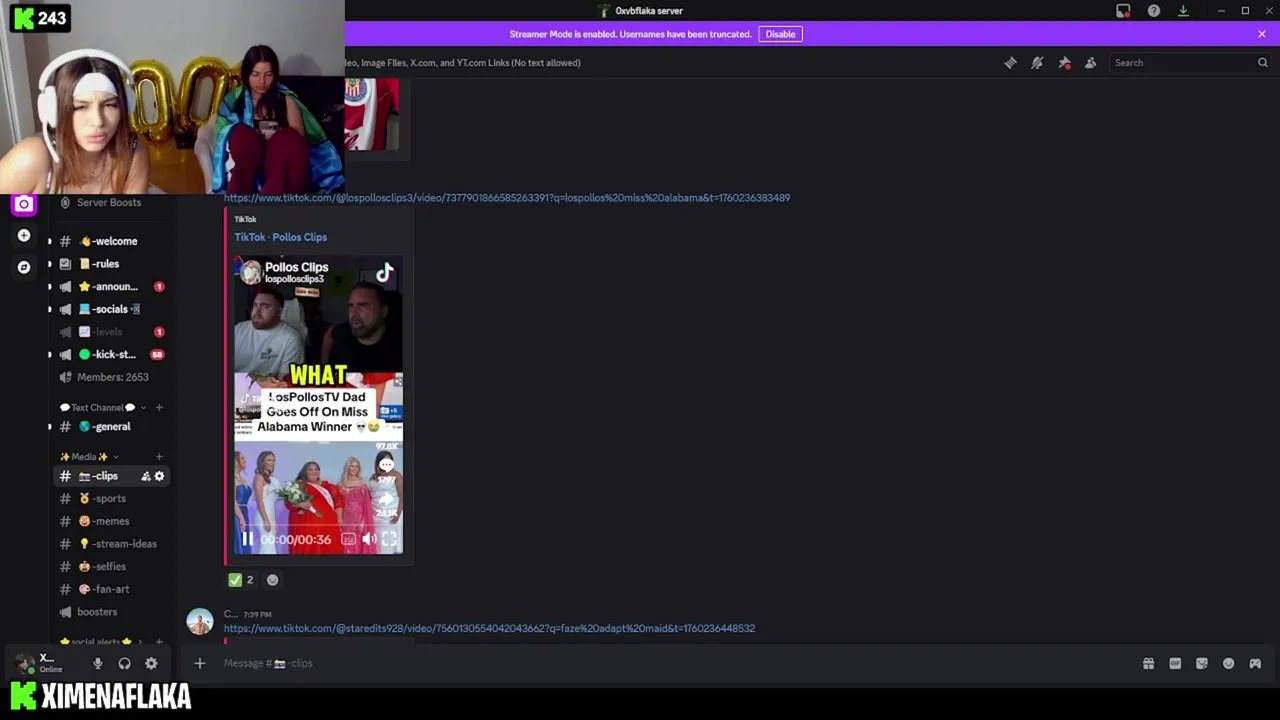Open the welcome channel
1280x720 pixels.
click(109, 241)
